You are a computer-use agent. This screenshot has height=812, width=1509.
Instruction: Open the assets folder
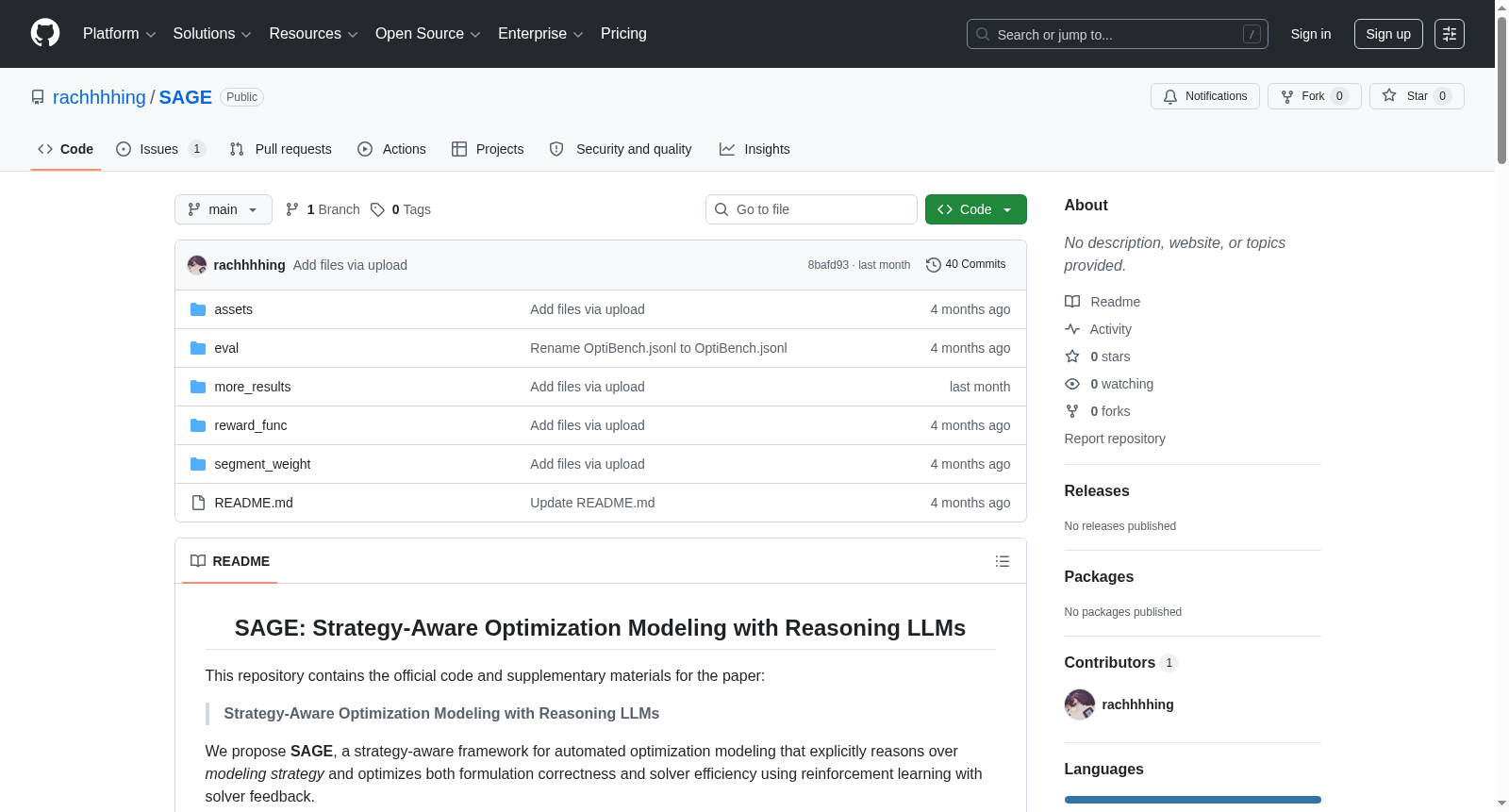click(x=233, y=309)
